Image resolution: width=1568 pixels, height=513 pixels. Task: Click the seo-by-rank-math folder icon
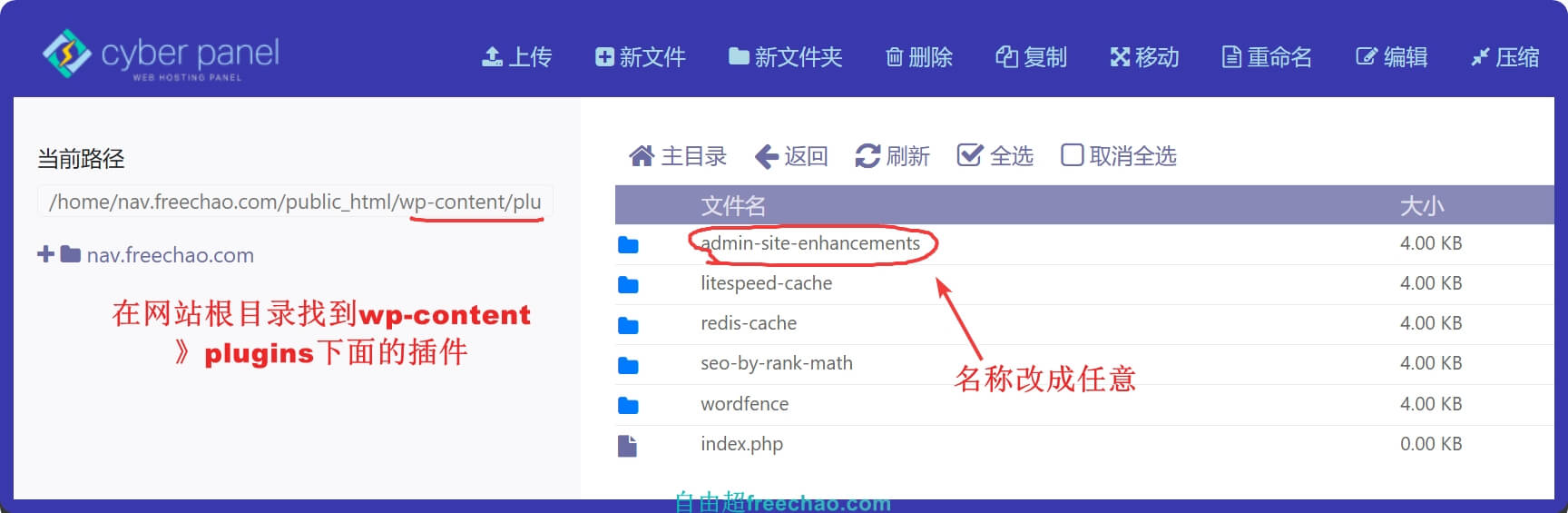click(x=628, y=365)
